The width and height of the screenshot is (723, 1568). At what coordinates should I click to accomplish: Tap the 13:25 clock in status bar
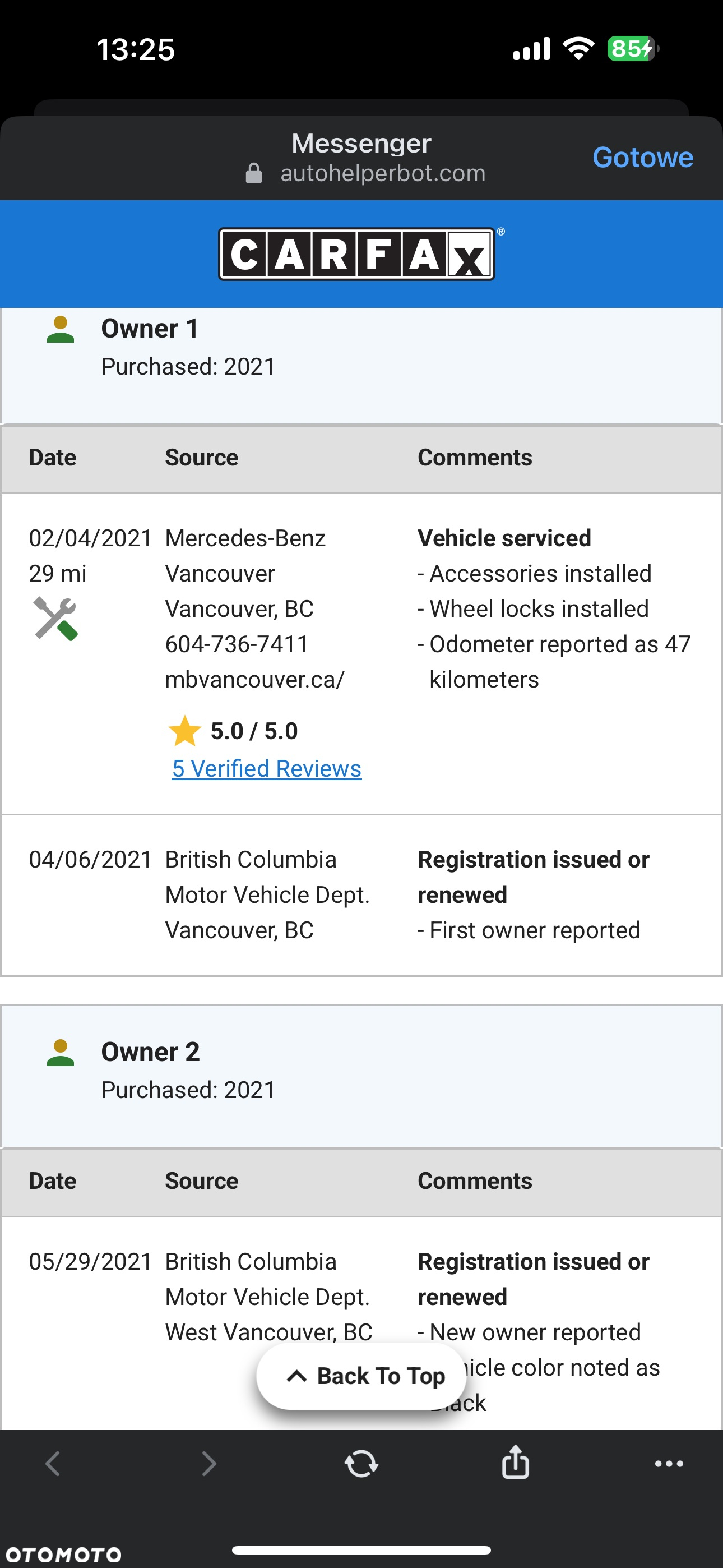click(x=136, y=49)
